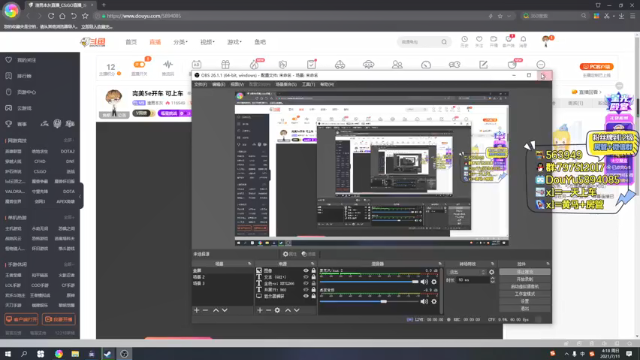
Task: Mute the second audio mixer track
Action: coord(424,301)
